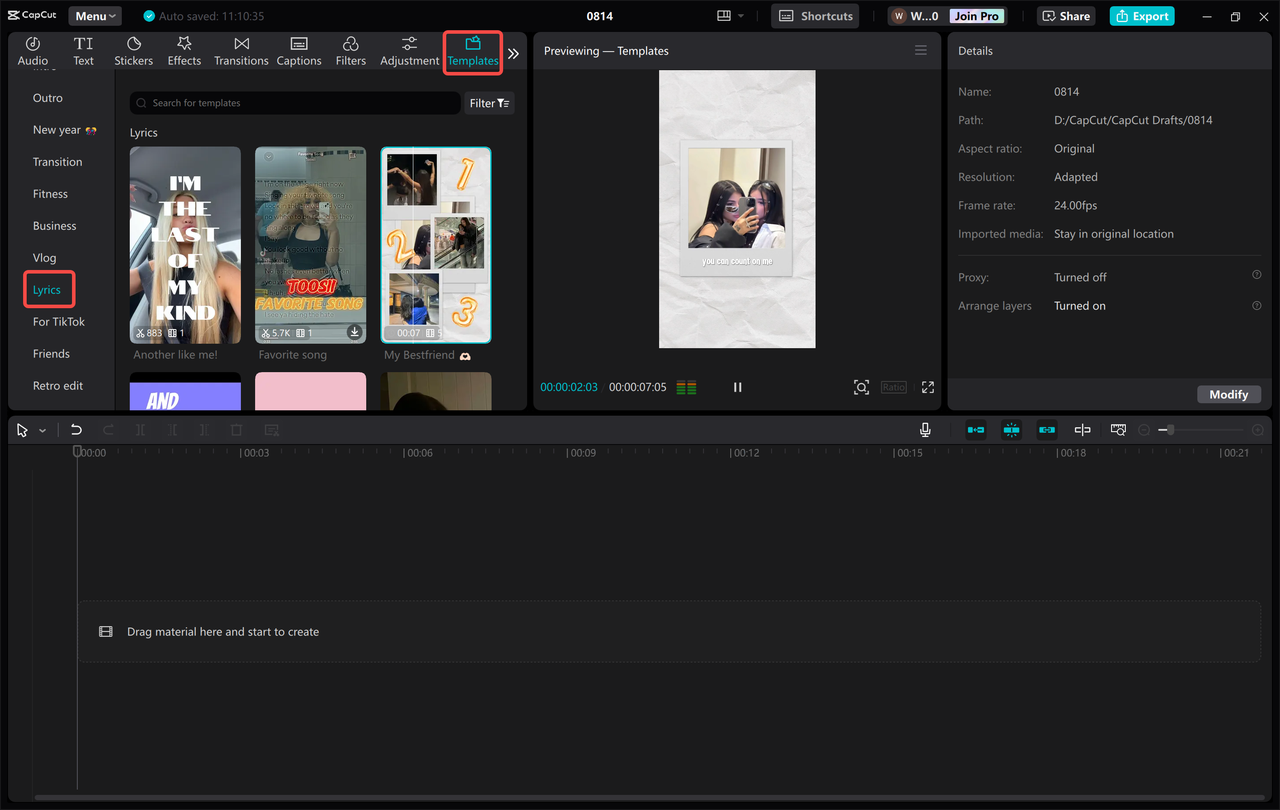Toggle main track magnet
The image size is (1280, 810).
click(975, 430)
